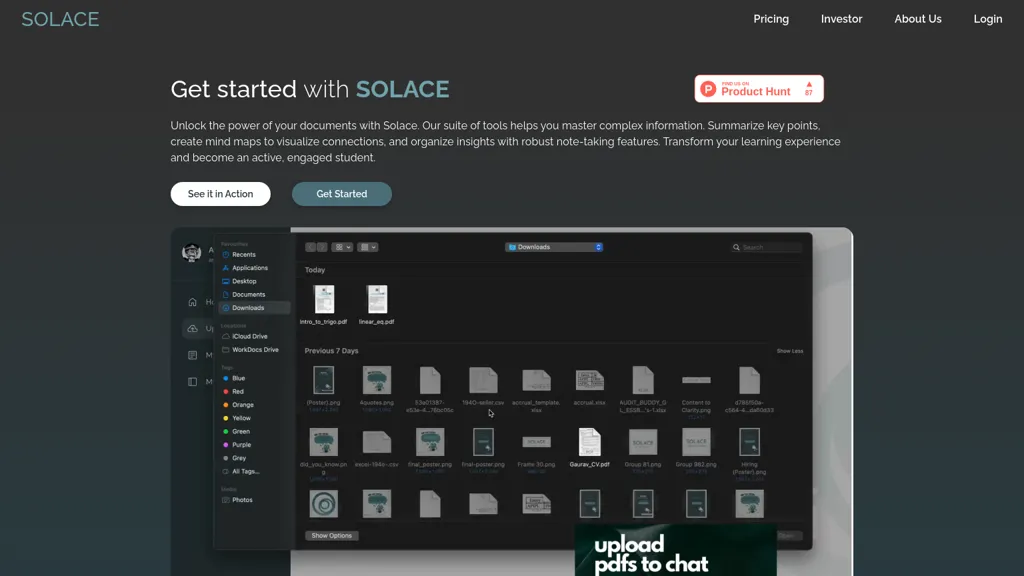The image size is (1024, 576).
Task: Click the Get Started button
Action: 341,193
